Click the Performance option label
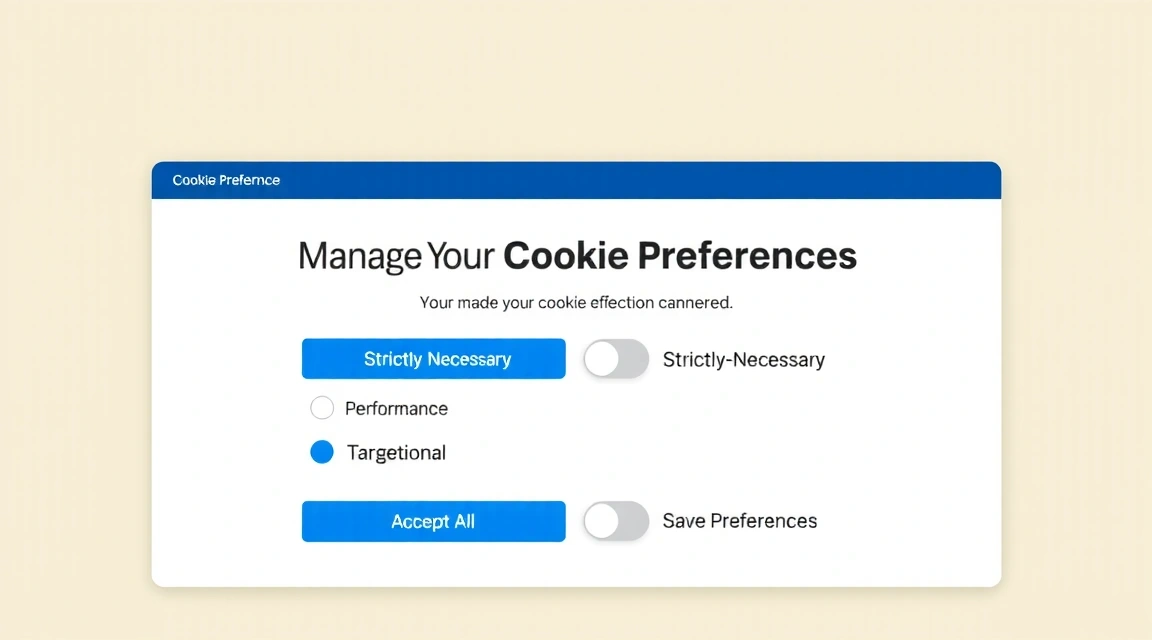 click(x=396, y=408)
